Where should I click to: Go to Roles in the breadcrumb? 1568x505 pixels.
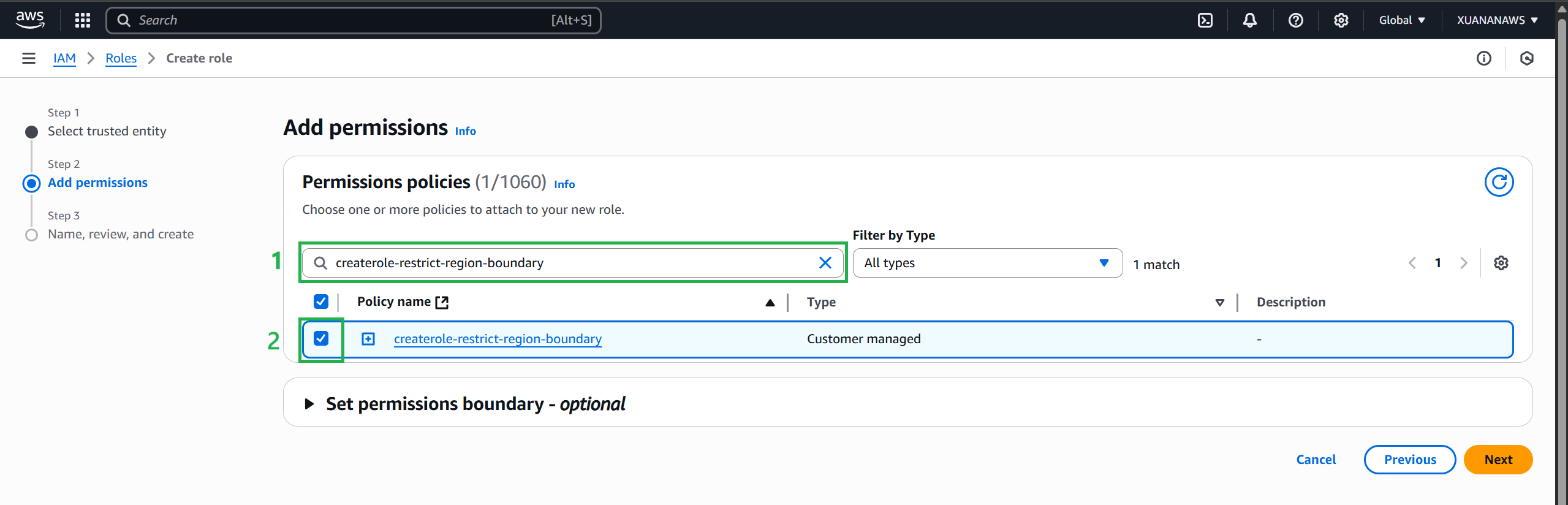pos(121,58)
